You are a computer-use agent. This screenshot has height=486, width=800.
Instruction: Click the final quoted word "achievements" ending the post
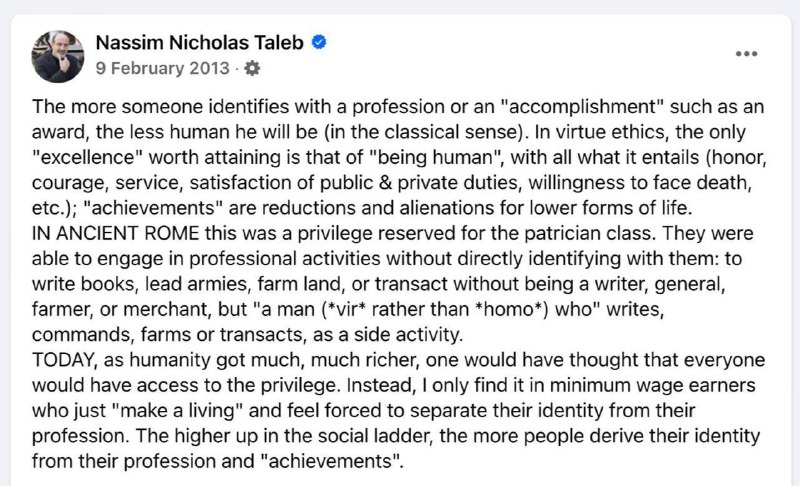pyautogui.click(x=330, y=461)
